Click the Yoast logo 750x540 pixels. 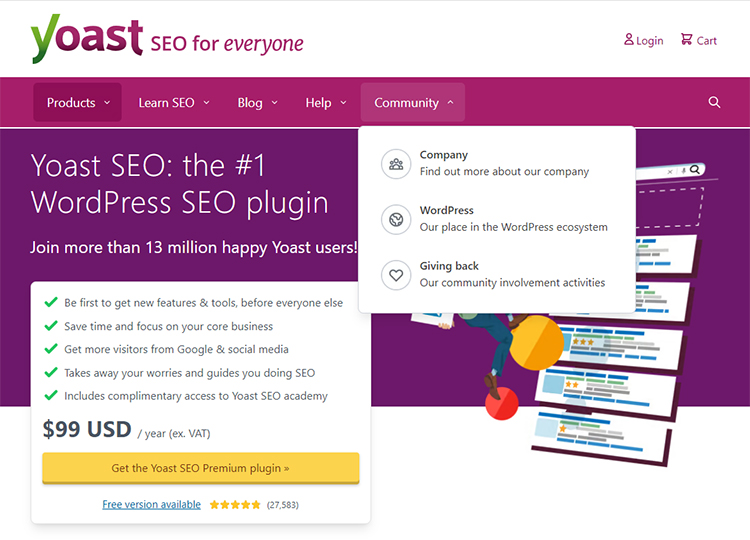[x=87, y=38]
